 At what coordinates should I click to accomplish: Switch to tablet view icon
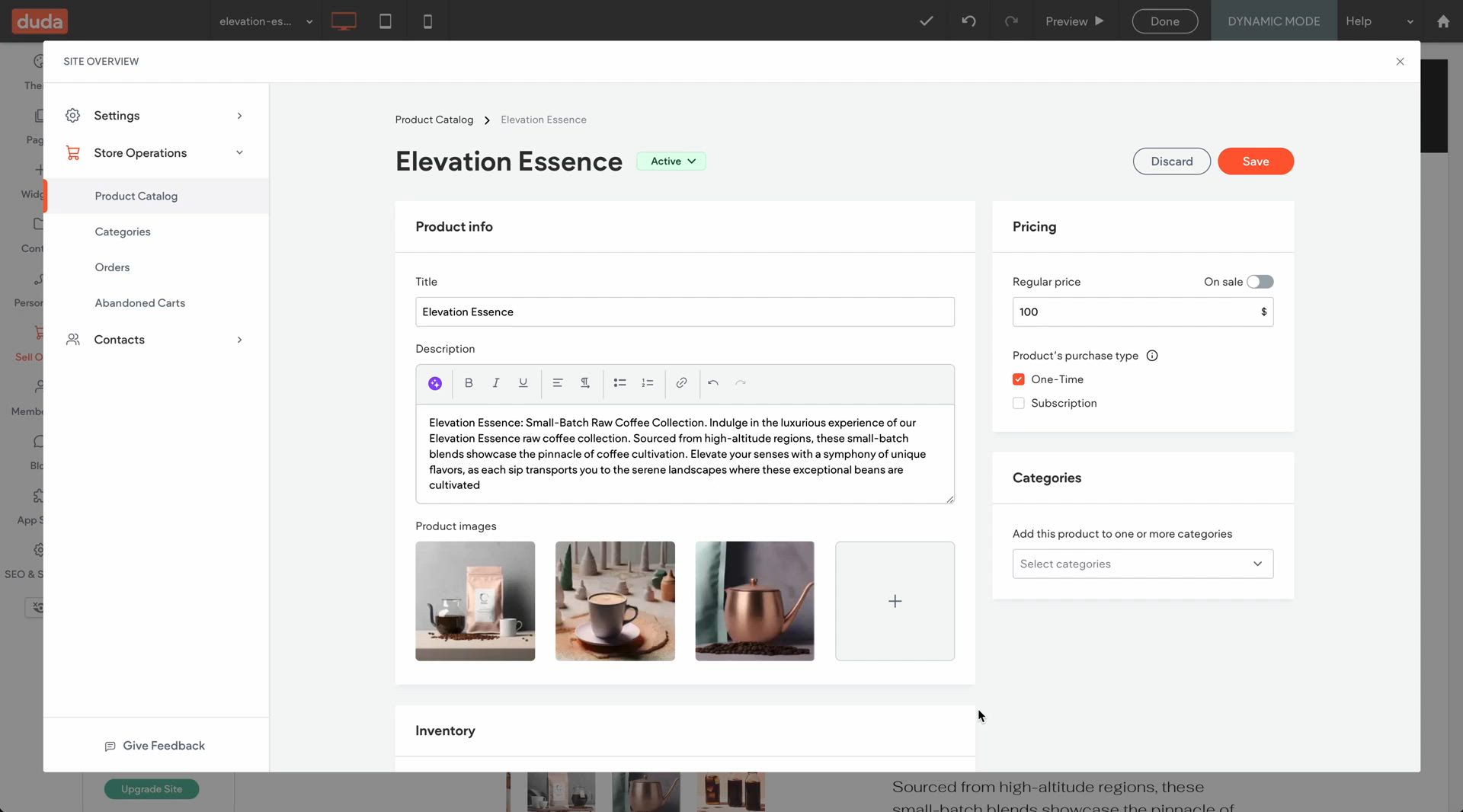tap(386, 21)
